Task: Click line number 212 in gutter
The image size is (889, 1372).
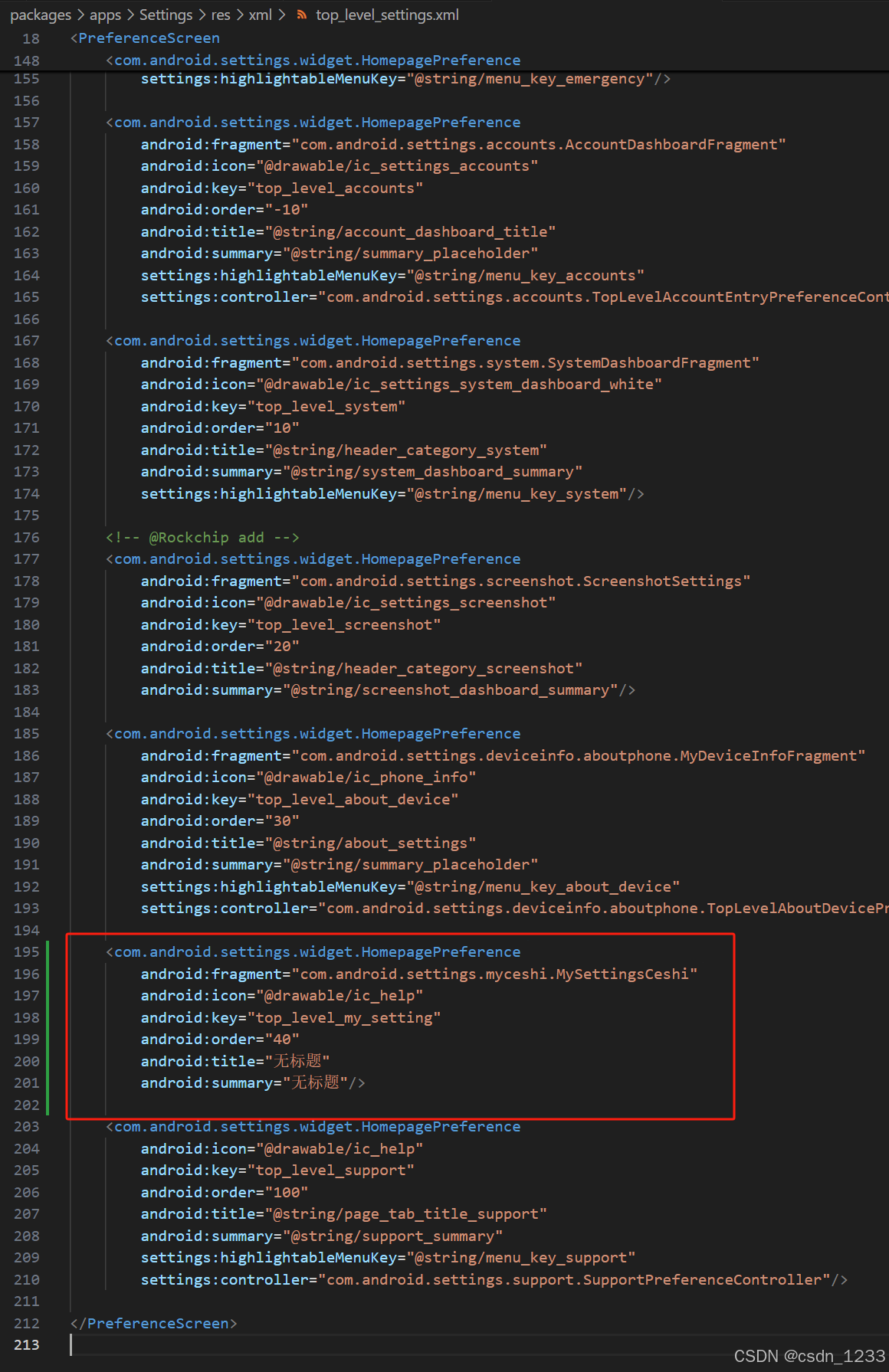Action: coord(27,1324)
